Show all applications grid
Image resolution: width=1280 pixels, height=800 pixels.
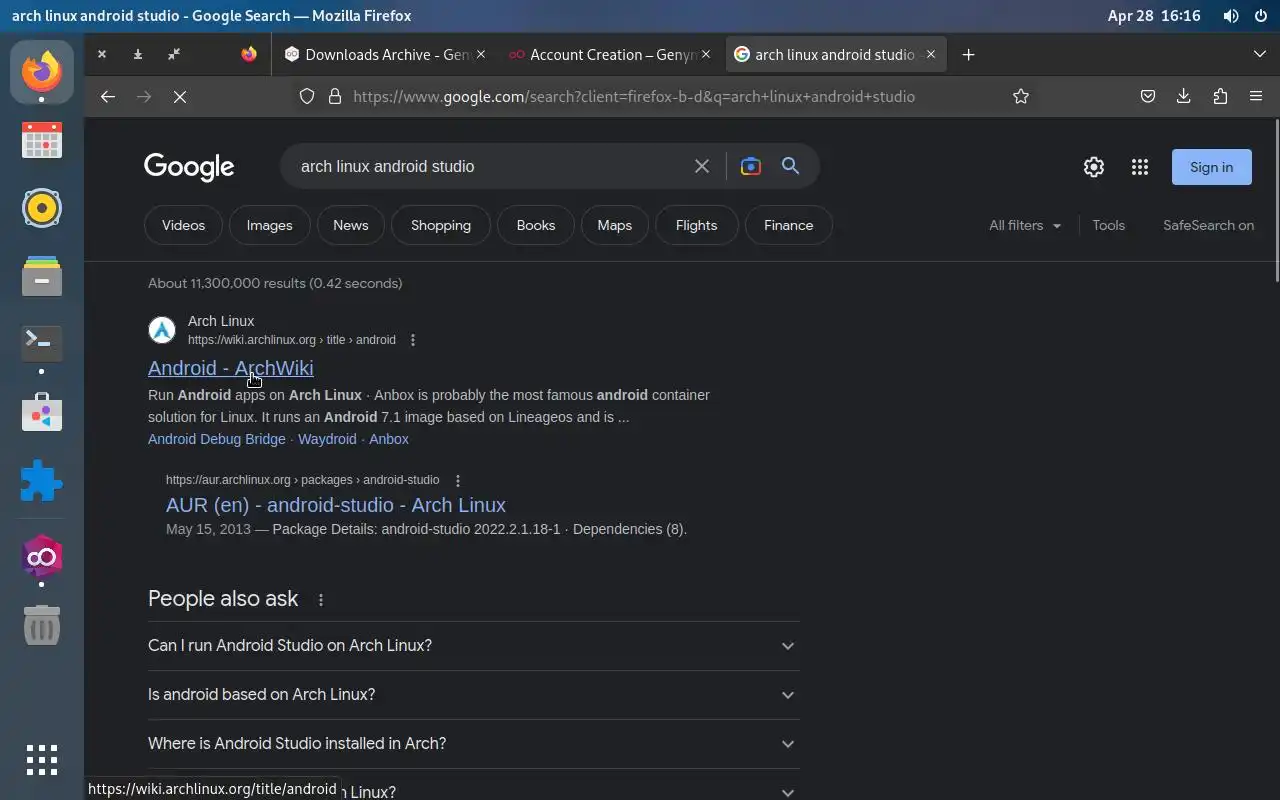[42, 760]
